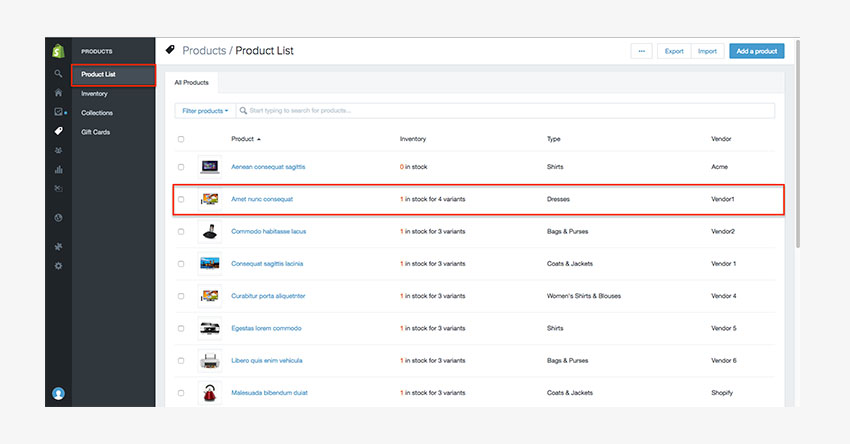Open Settings via the gear icon
The image size is (850, 444).
coord(58,265)
